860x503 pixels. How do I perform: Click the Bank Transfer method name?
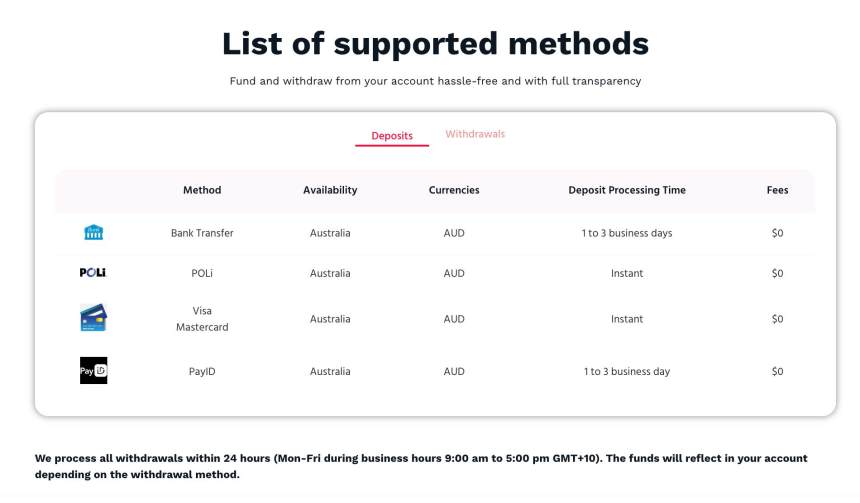point(202,233)
